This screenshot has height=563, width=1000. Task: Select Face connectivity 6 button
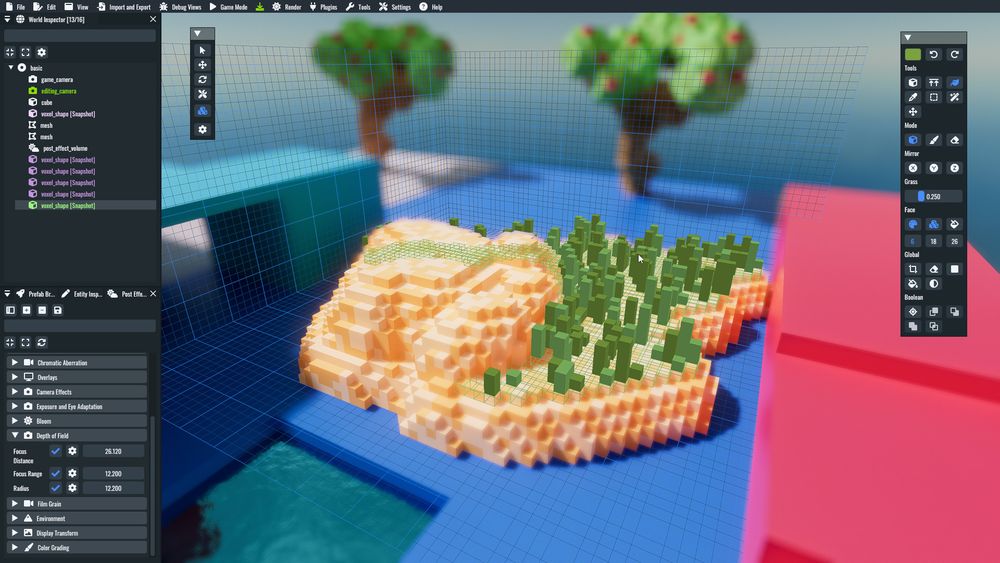[913, 241]
